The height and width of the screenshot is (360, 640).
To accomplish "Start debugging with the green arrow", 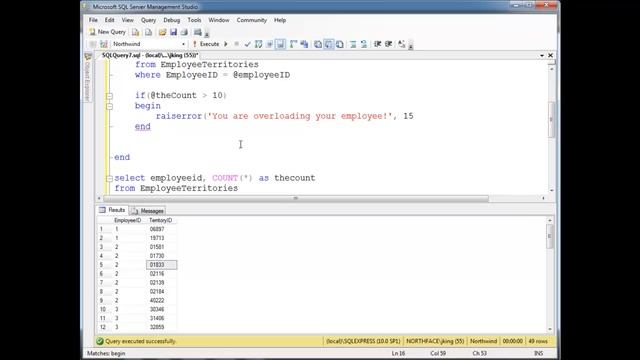I will [x=226, y=44].
